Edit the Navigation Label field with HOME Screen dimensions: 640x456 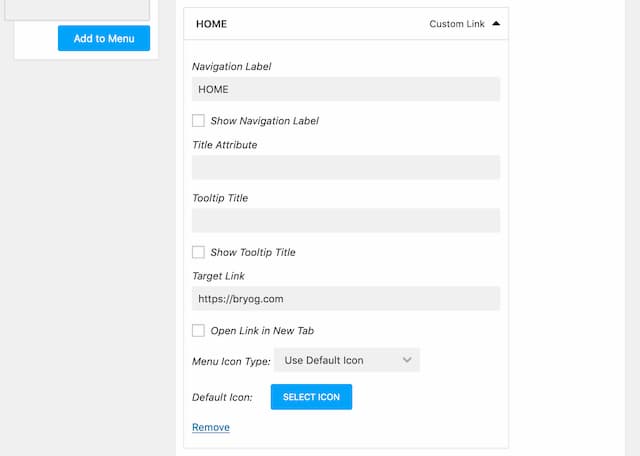(346, 89)
